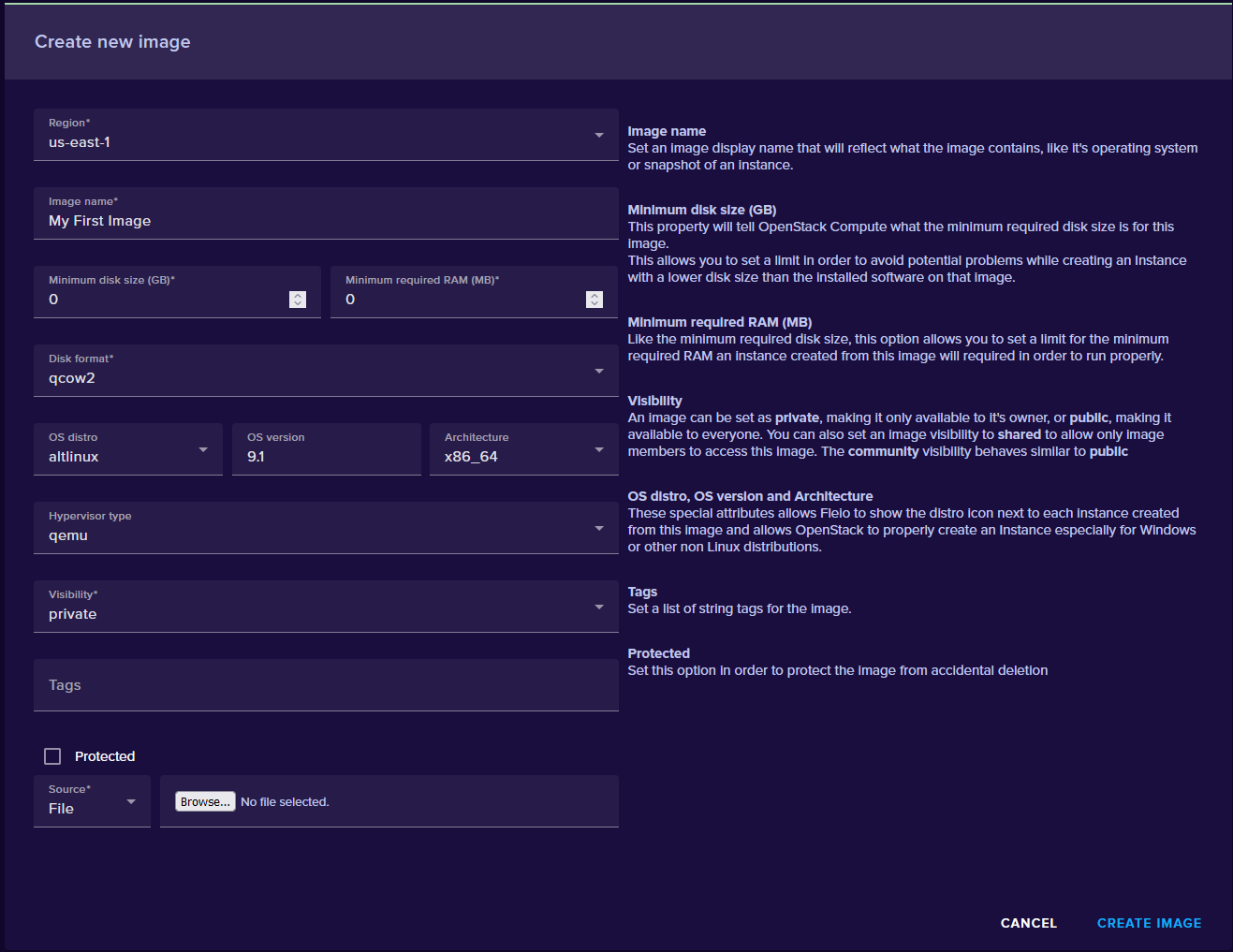Open the OS distro dropdown
Screen dimensions: 1233x952
[x=127, y=450]
